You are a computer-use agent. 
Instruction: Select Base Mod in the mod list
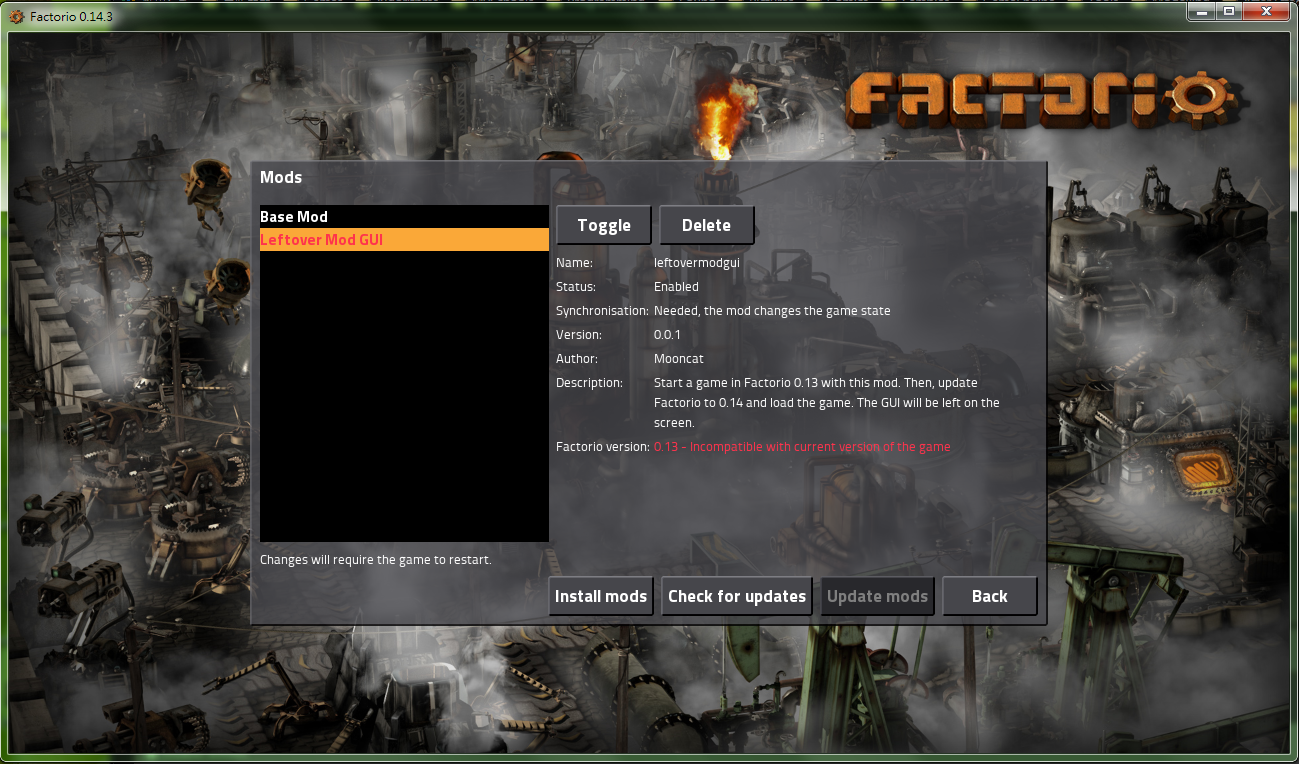[404, 216]
